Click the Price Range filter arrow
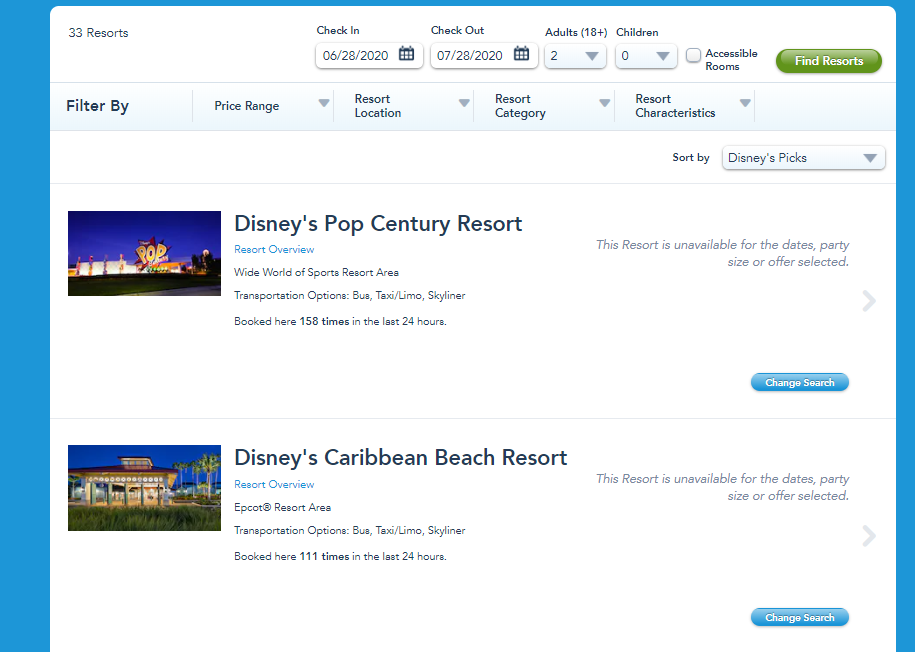This screenshot has height=652, width=915. pyautogui.click(x=324, y=104)
